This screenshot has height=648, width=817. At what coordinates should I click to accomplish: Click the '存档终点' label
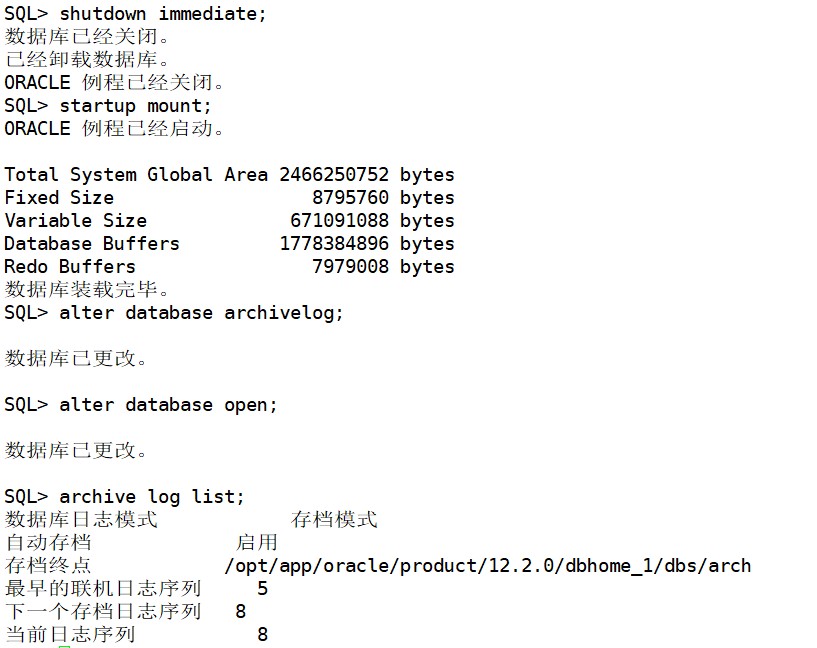pos(48,565)
